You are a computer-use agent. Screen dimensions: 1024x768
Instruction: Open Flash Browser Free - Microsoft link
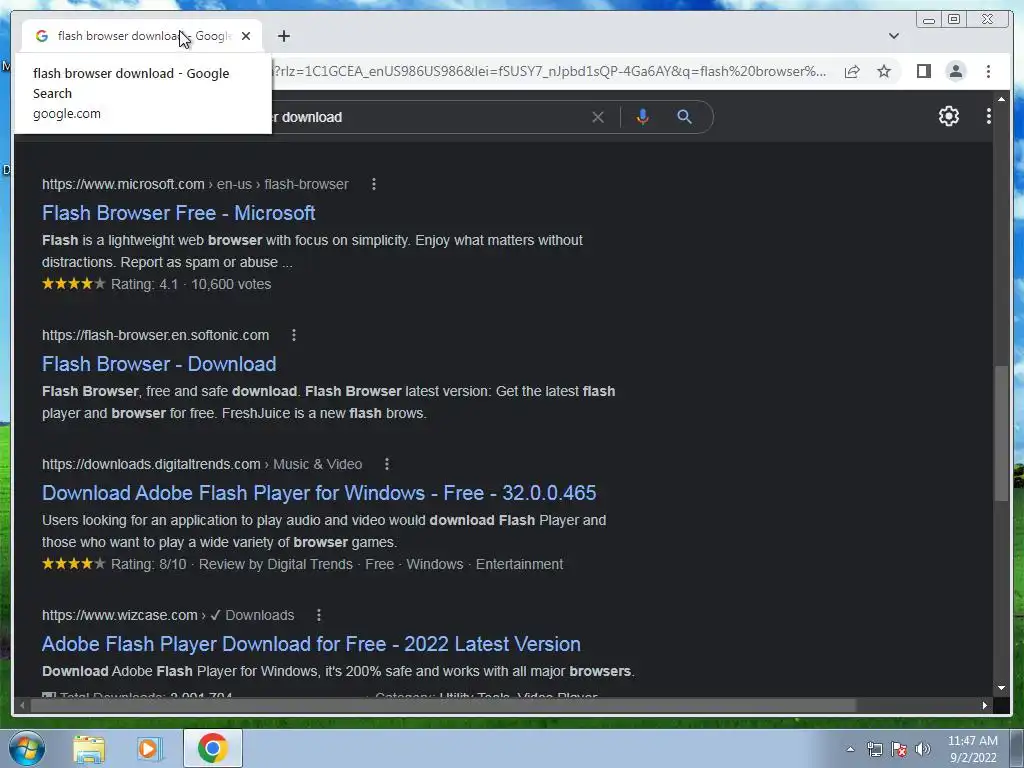(178, 213)
